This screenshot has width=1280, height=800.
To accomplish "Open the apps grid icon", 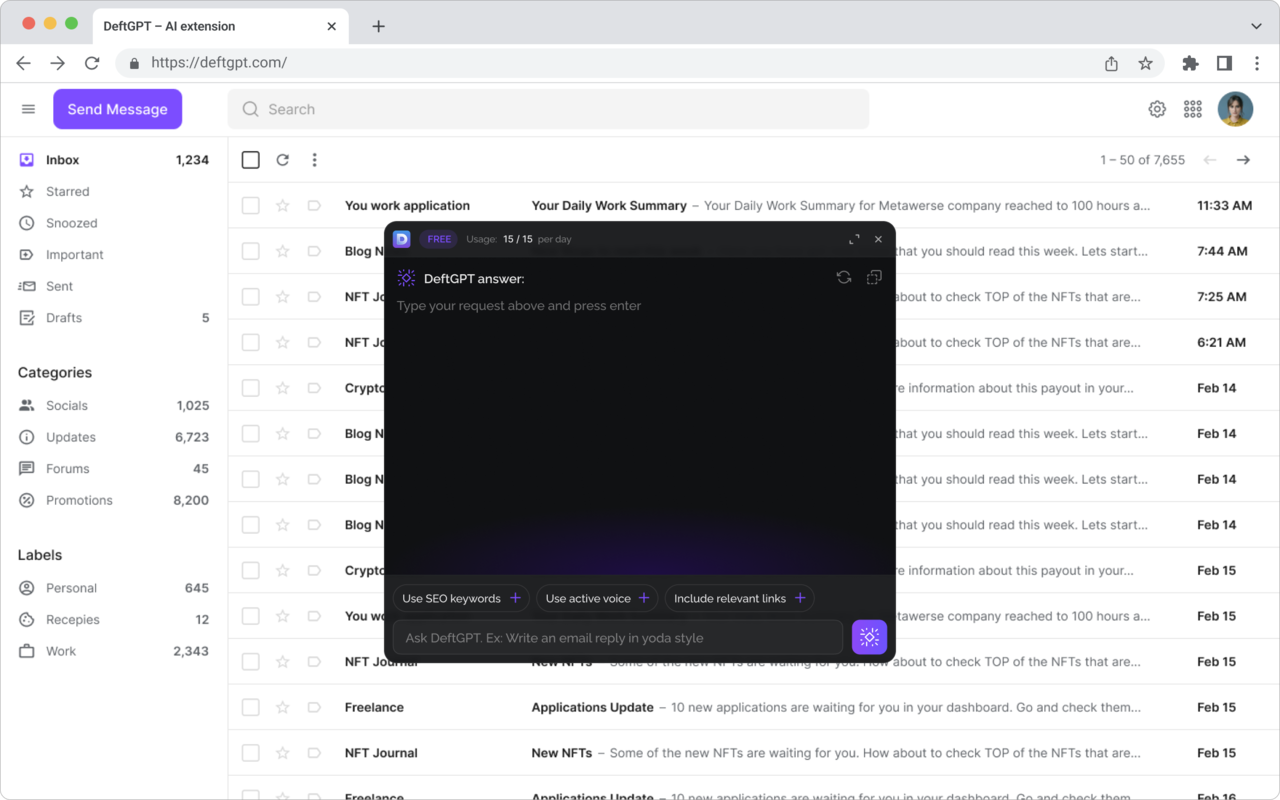I will (x=1193, y=109).
